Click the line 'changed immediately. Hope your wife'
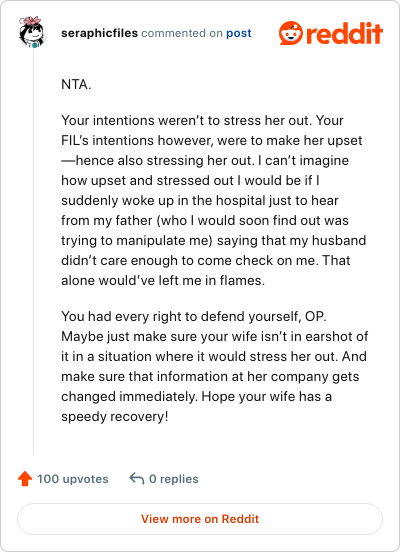The width and height of the screenshot is (400, 552). coord(196,396)
